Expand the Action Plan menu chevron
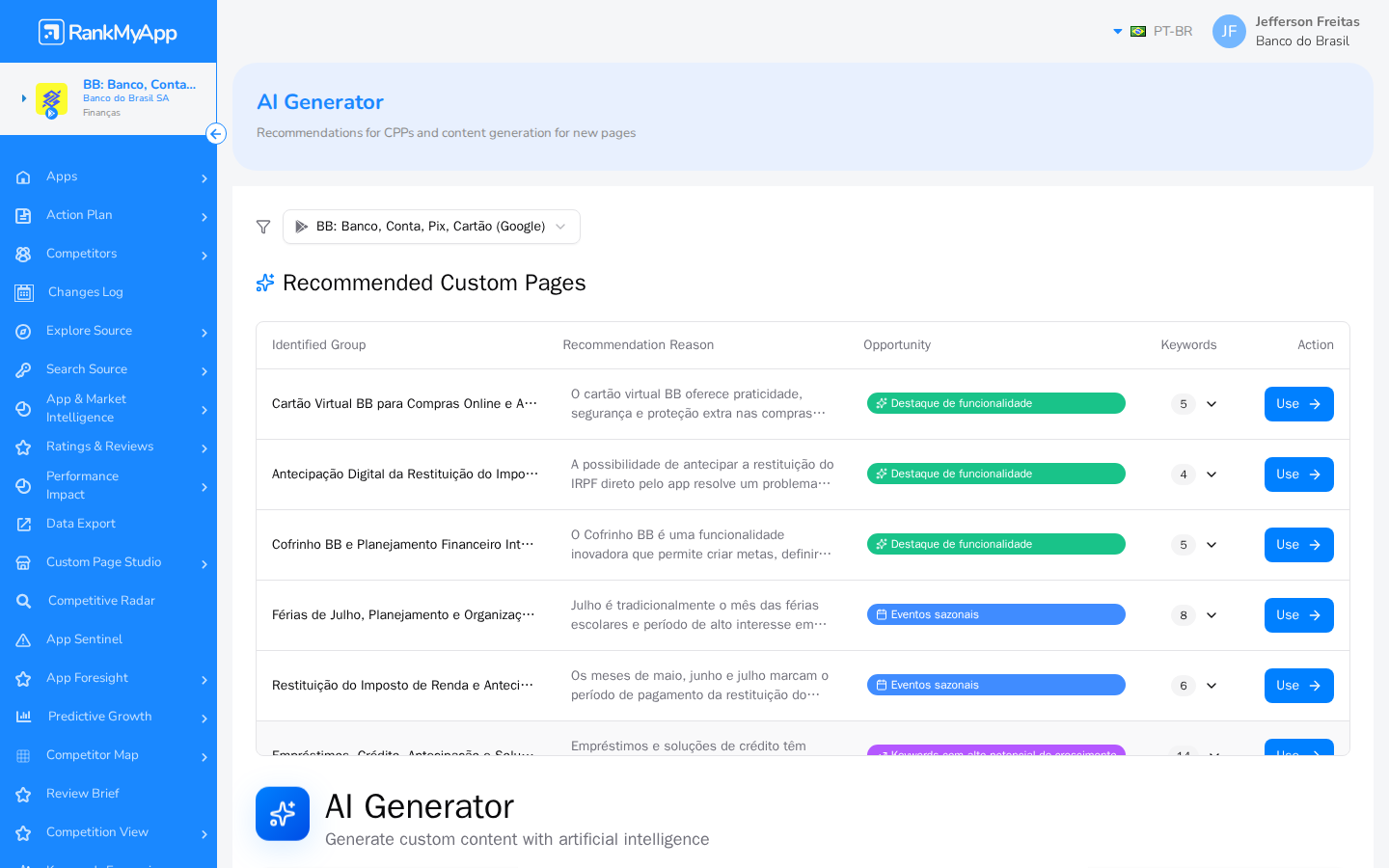 pos(204,217)
